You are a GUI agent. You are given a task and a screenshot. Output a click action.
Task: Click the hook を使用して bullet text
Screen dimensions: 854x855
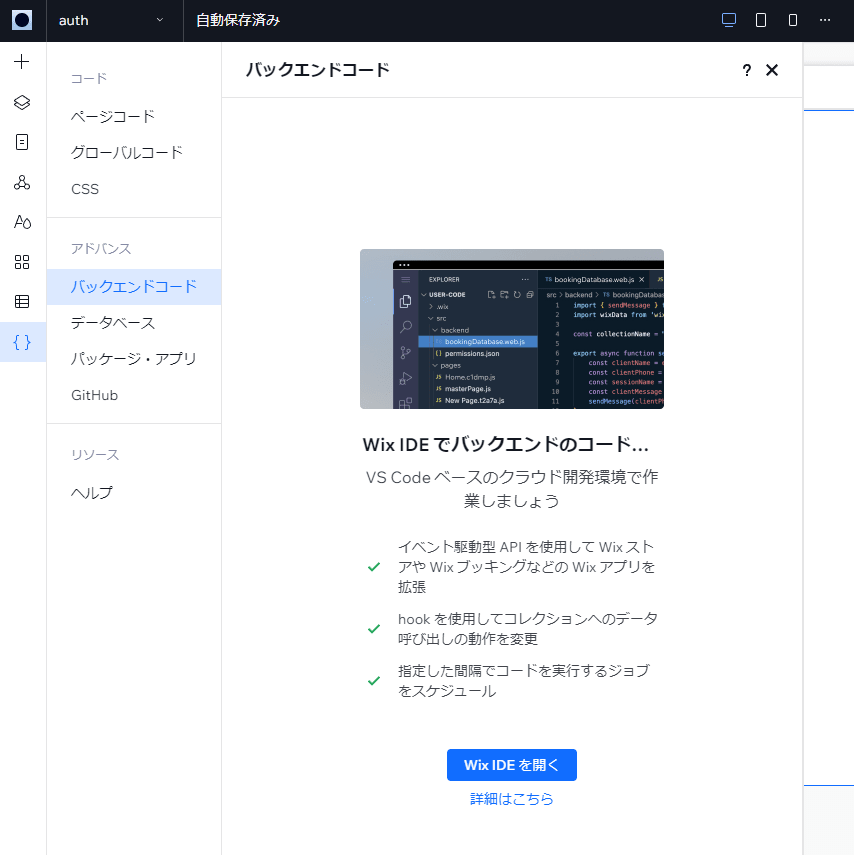coord(527,629)
